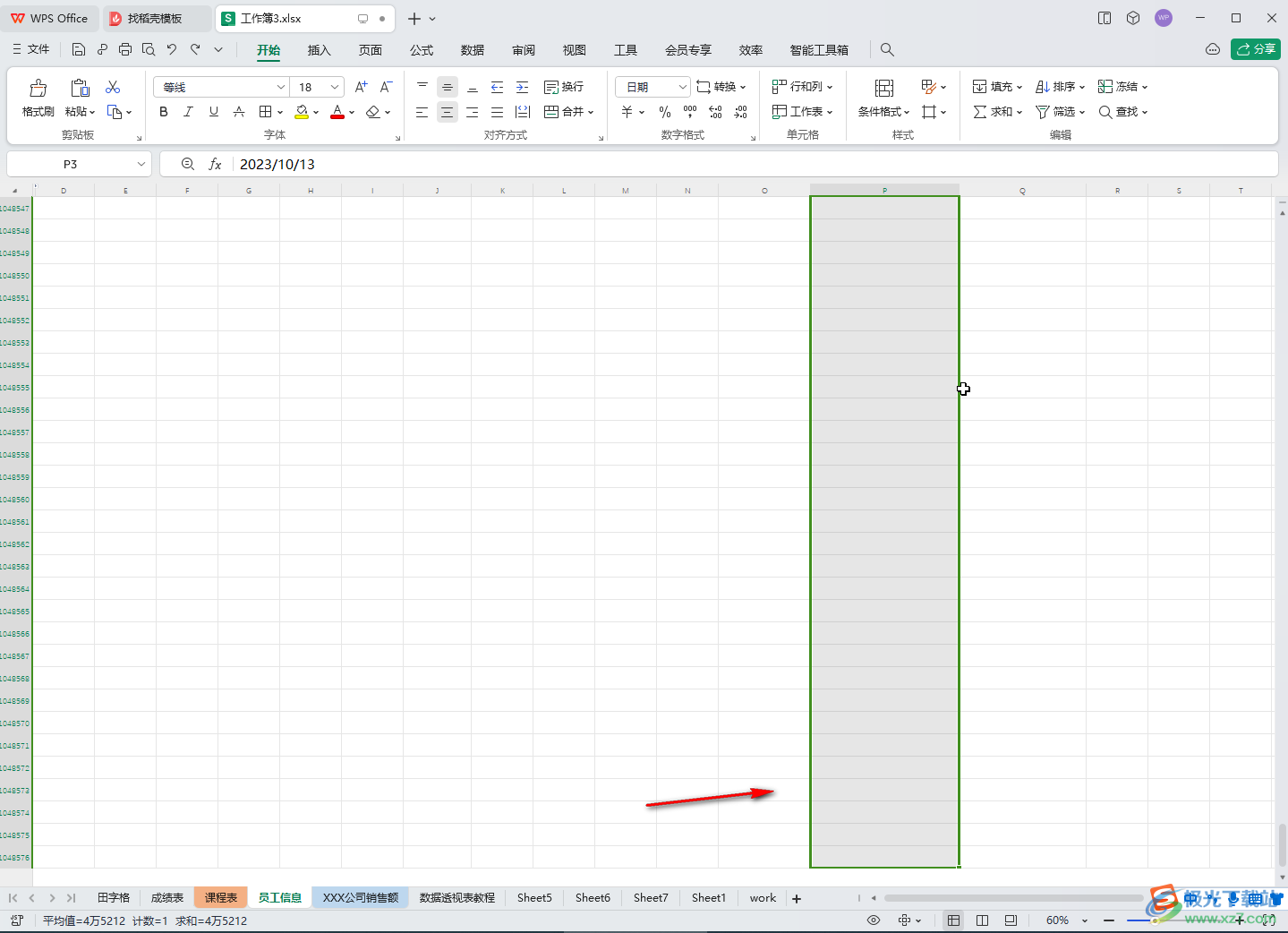Screen dimensions: 1288x933
Task: Toggle top vertical alignment
Action: [x=422, y=87]
